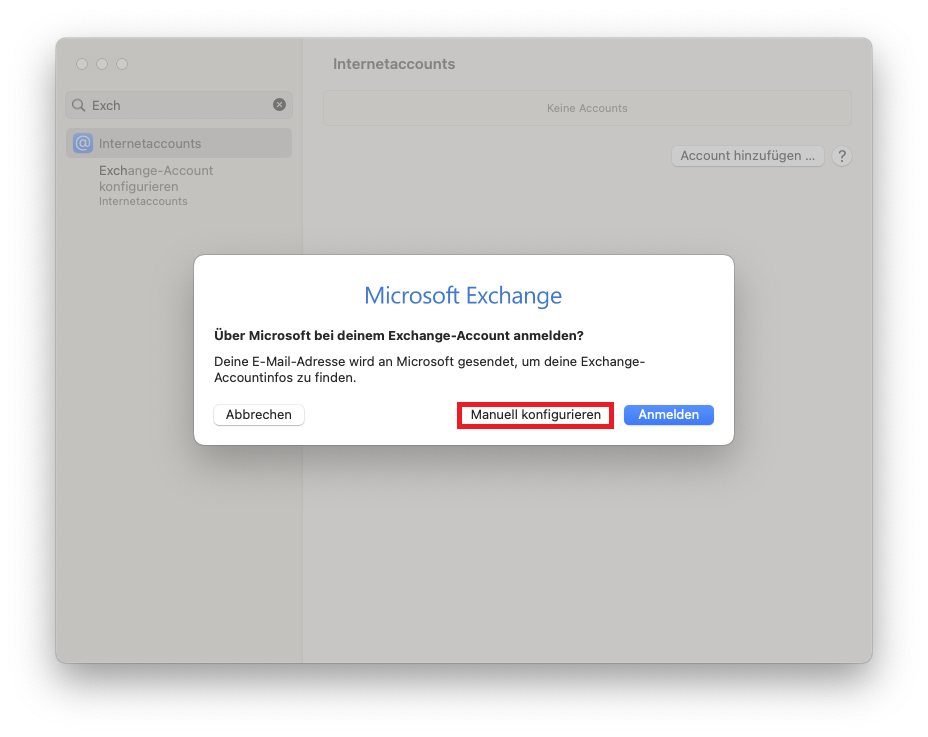This screenshot has height=737, width=928.
Task: Open help via the question mark icon
Action: click(841, 156)
